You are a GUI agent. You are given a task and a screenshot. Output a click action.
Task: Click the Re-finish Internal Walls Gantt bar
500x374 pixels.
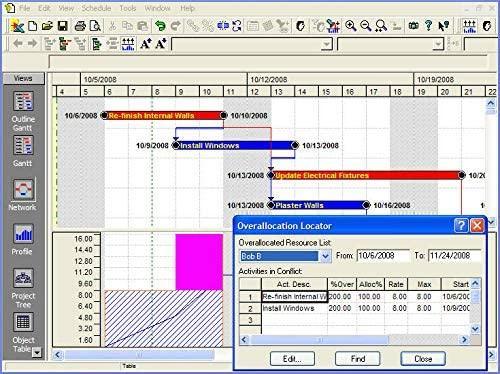tap(164, 116)
